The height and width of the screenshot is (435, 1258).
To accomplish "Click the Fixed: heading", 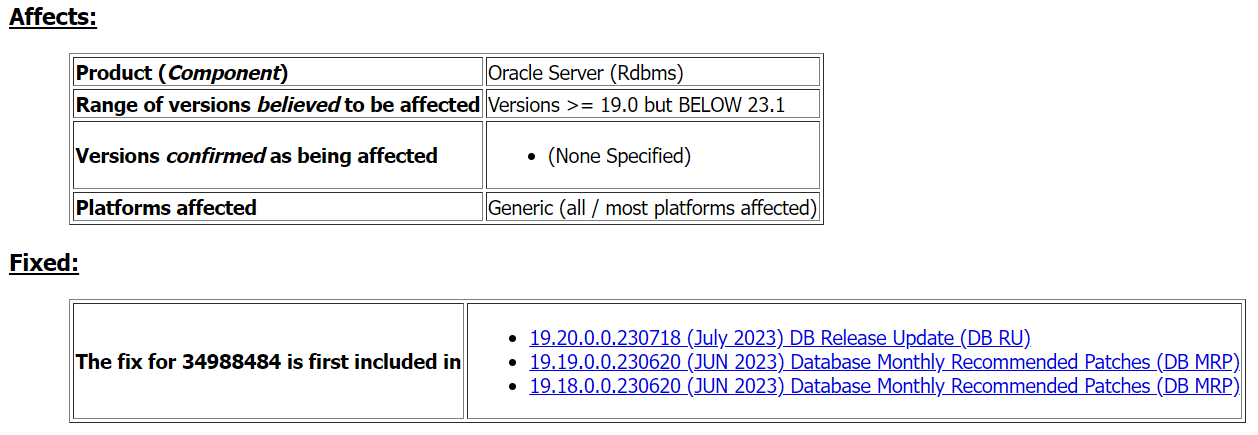I will (x=44, y=263).
